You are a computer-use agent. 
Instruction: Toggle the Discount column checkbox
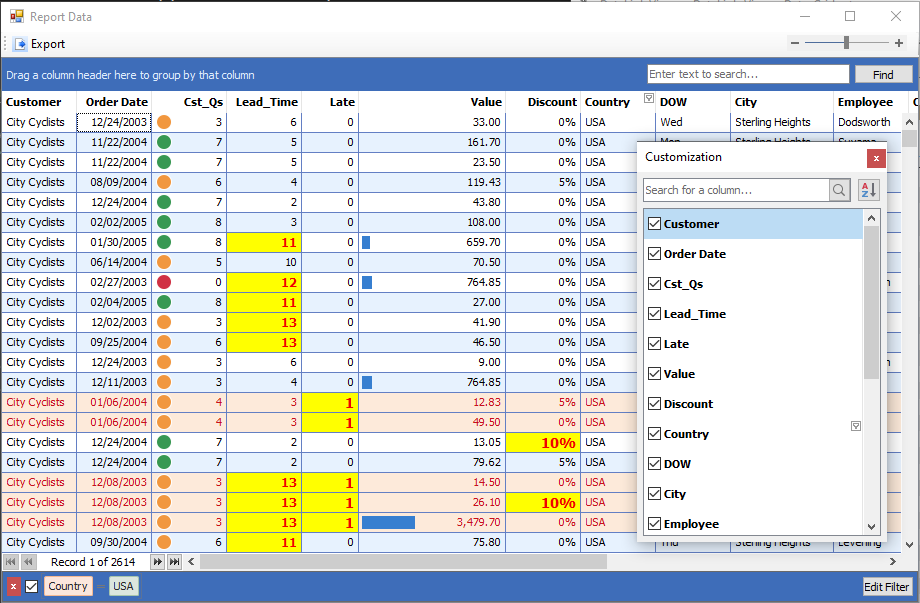point(655,403)
